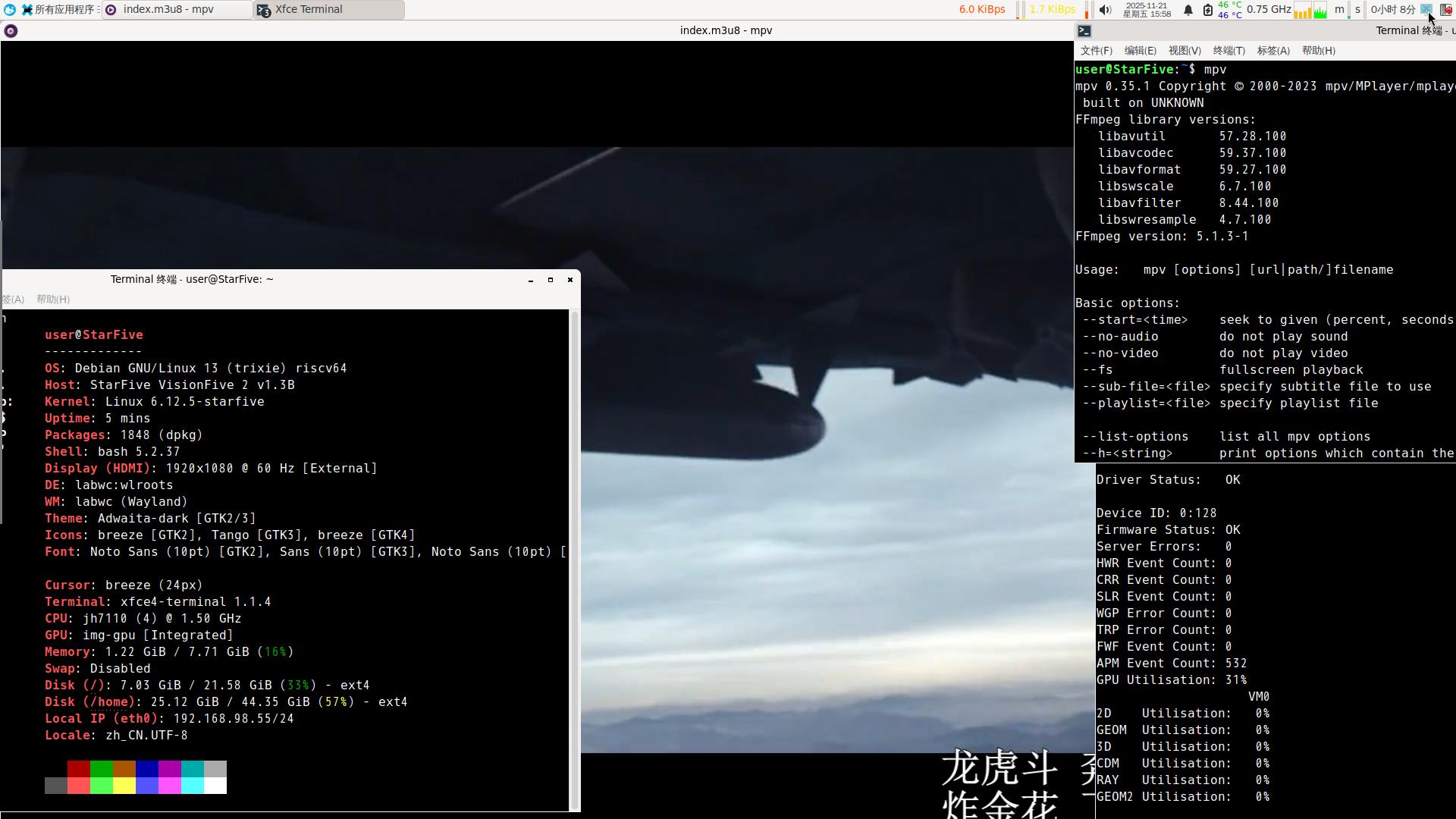Open the notification bell in system tray
The height and width of the screenshot is (819, 1456).
[x=1188, y=10]
